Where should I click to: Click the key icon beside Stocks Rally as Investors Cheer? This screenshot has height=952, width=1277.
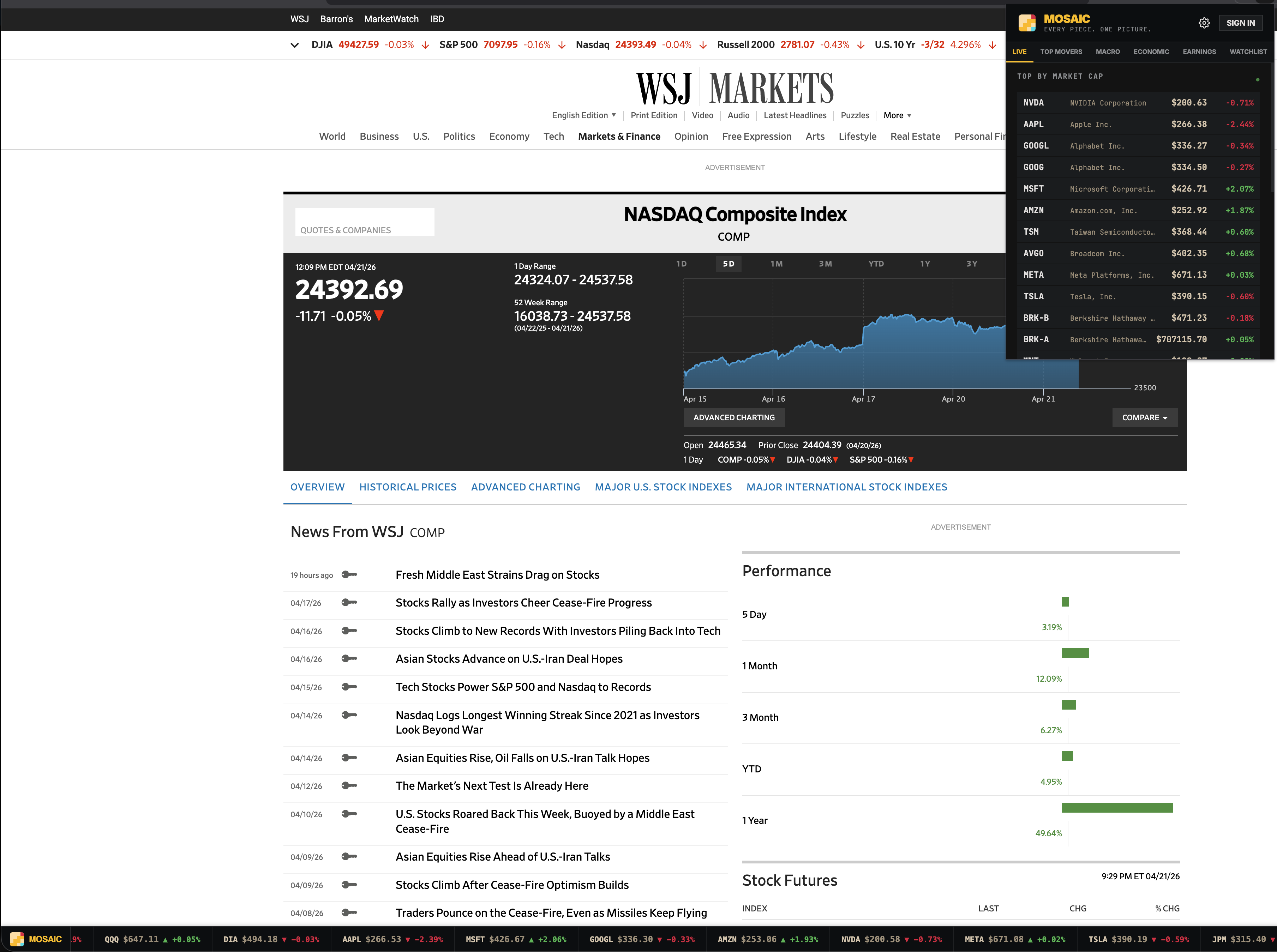pos(349,602)
